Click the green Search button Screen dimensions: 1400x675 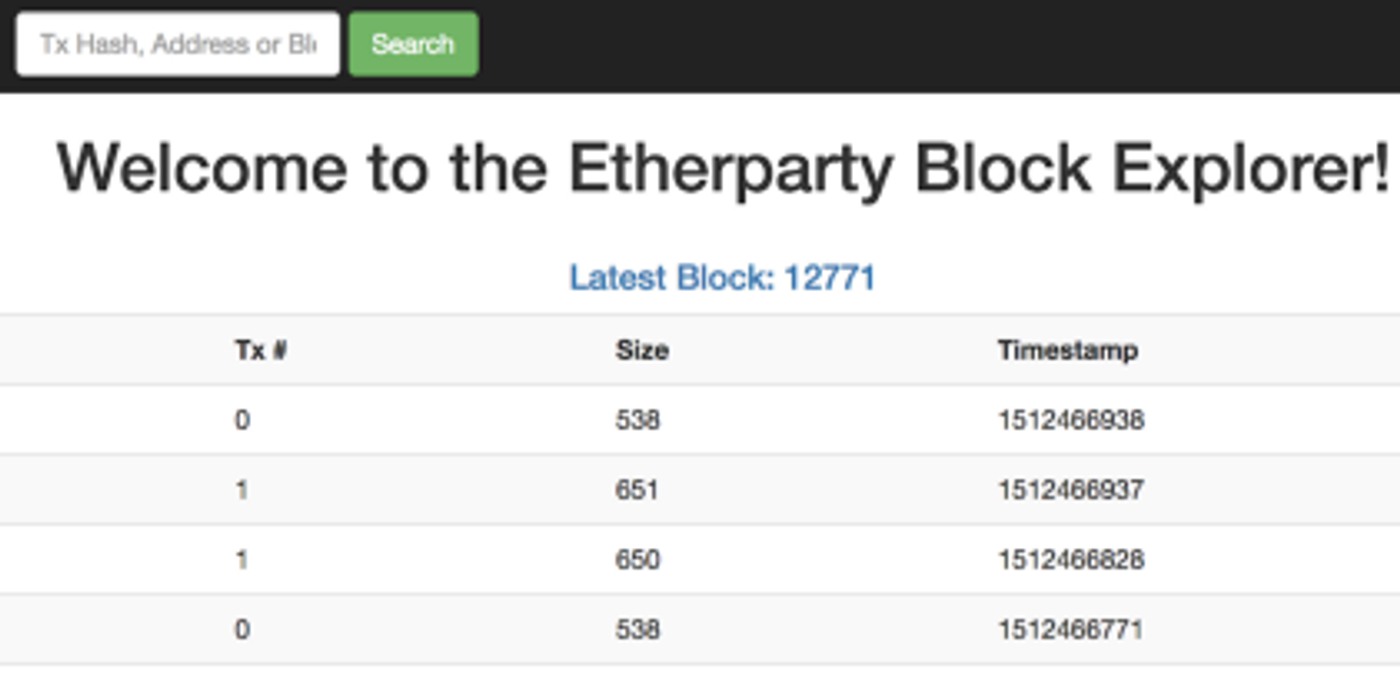click(x=412, y=43)
